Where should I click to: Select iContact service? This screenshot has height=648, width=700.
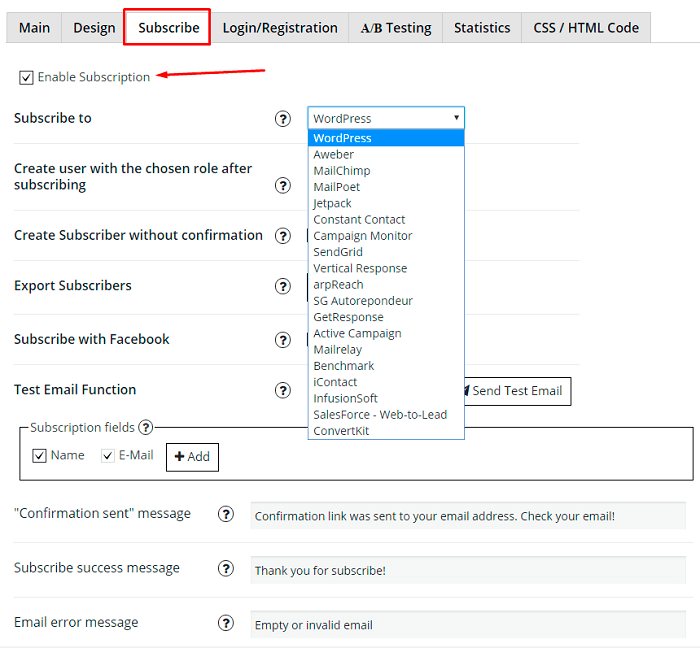[386, 382]
